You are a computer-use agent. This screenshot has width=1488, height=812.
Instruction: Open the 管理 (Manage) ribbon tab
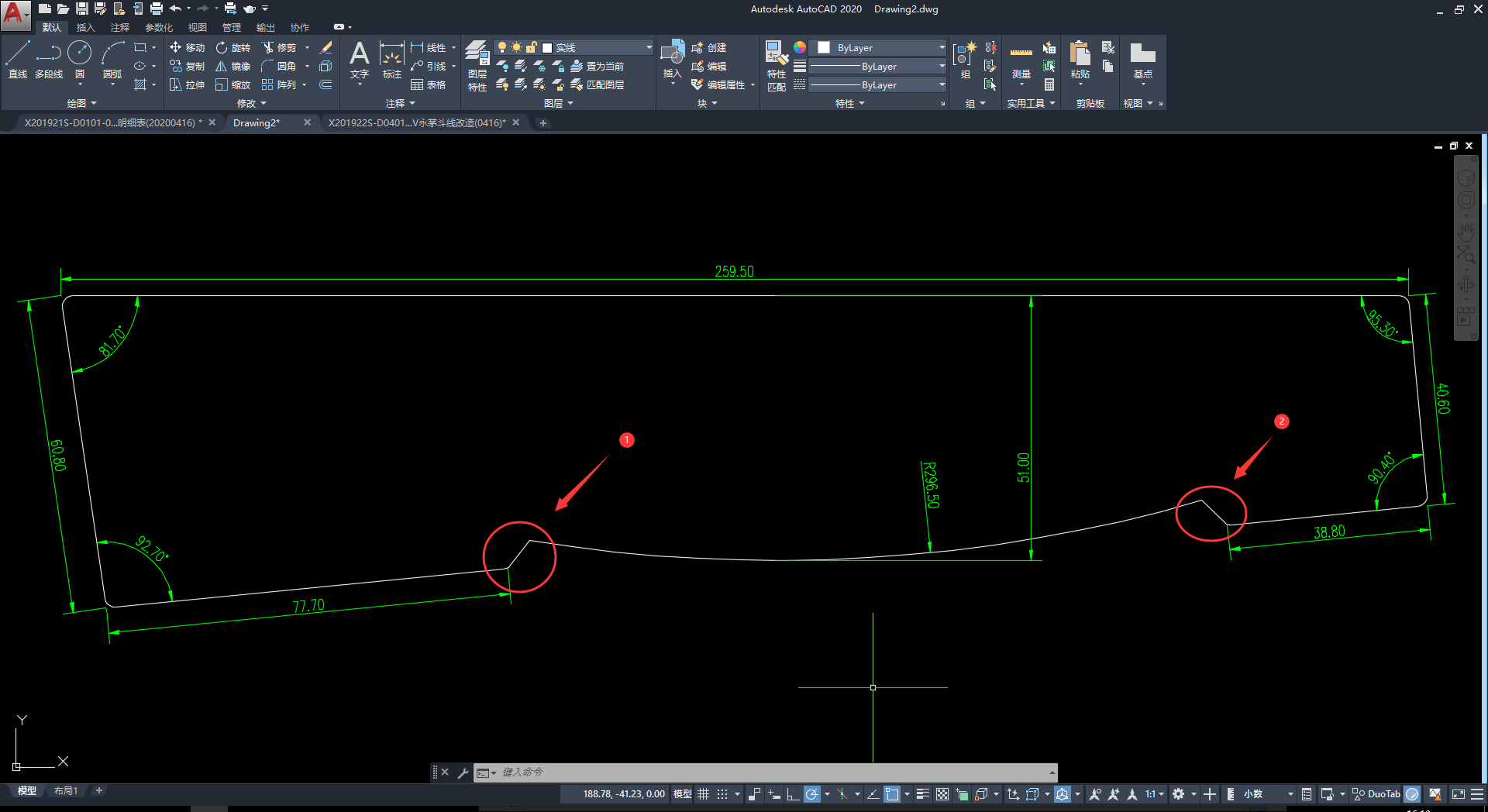[x=232, y=27]
